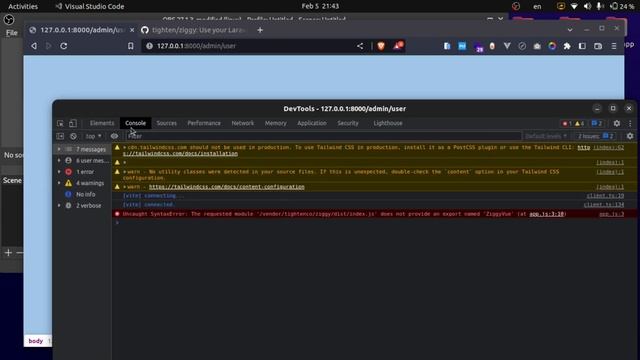Clear the console with the clear icon
Viewport: 640px width, 360px height.
click(x=73, y=136)
